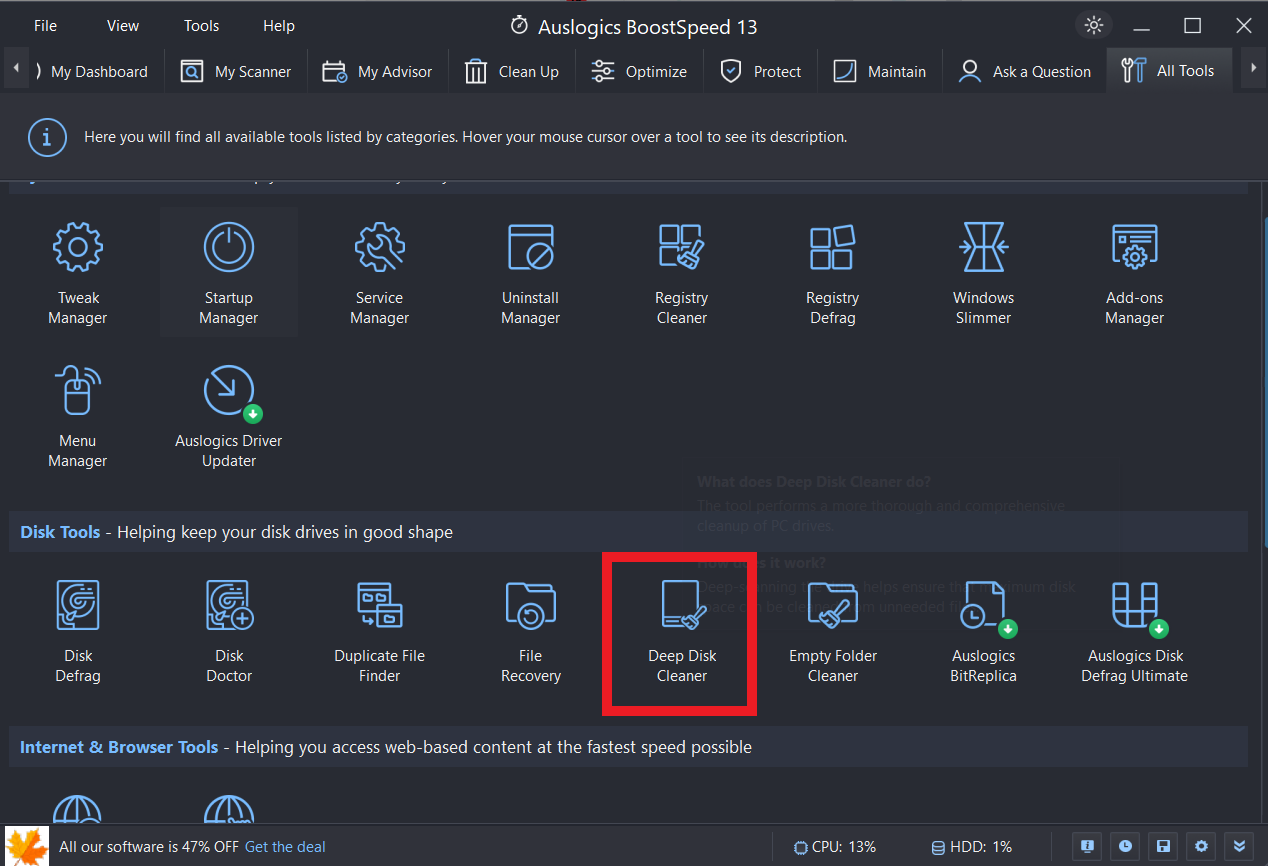Click the CPU usage indicator
Viewport: 1268px width, 866px height.
(x=835, y=846)
